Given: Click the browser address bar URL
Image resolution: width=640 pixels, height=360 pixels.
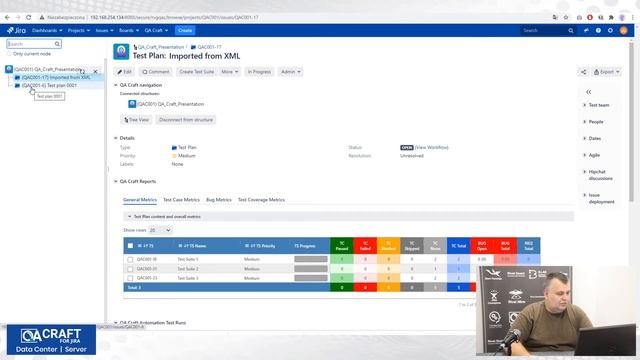Looking at the screenshot, I should pos(174,18).
